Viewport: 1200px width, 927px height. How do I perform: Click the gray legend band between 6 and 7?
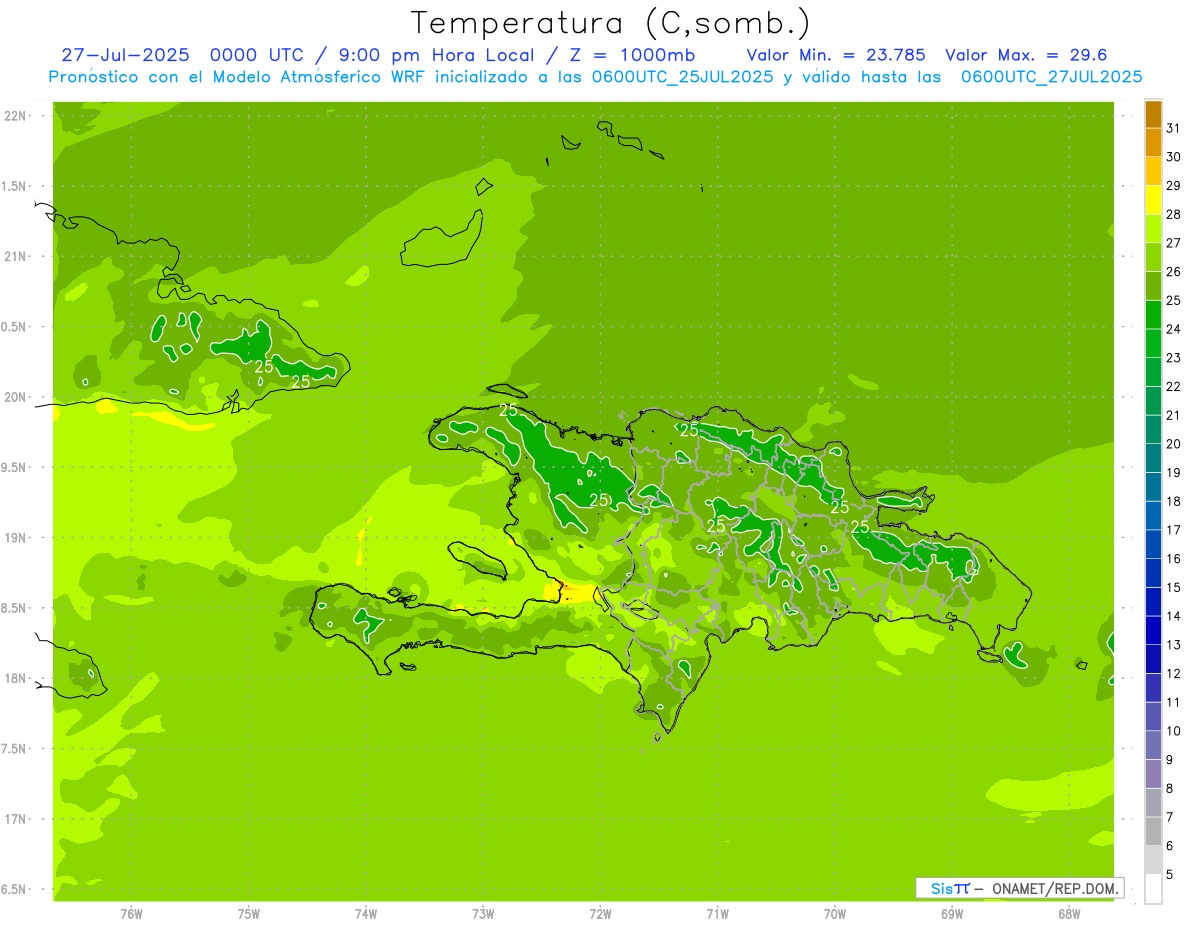[1153, 831]
